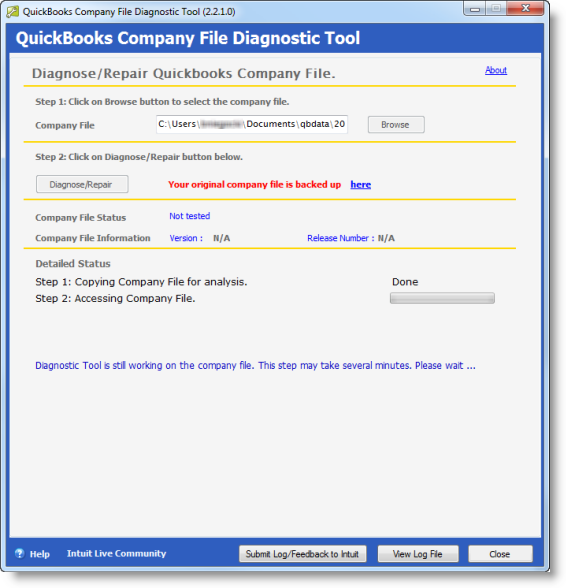Close the window with the red X
Screen dimensions: 566x588
click(x=525, y=9)
